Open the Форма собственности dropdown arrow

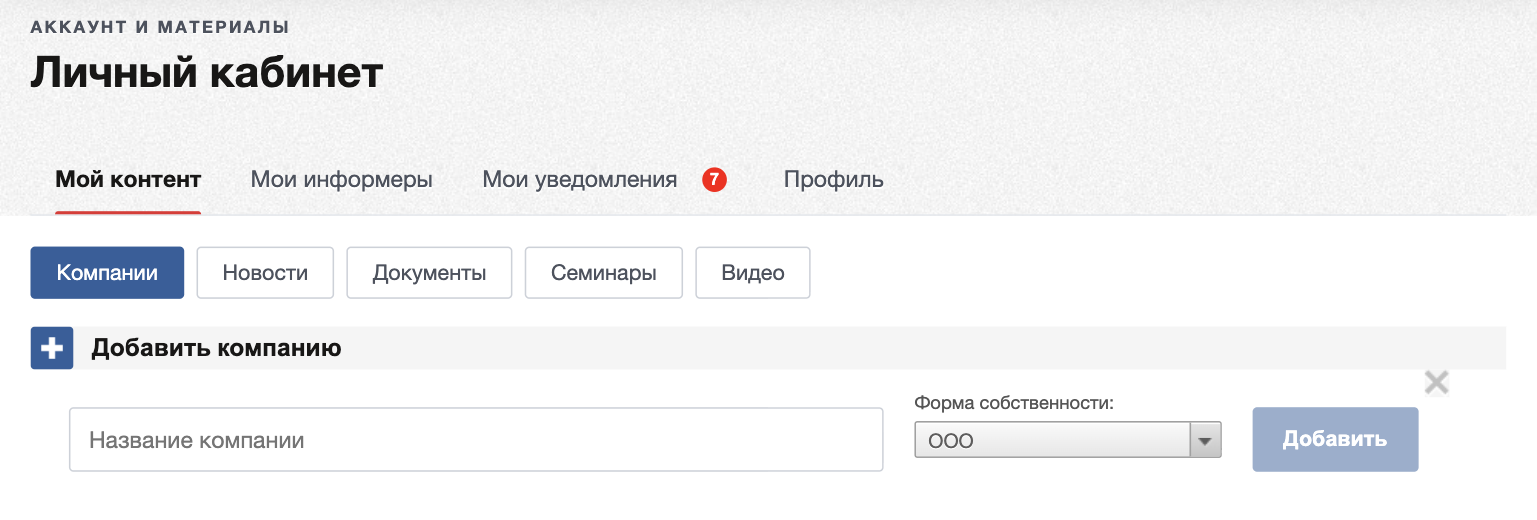click(1205, 440)
